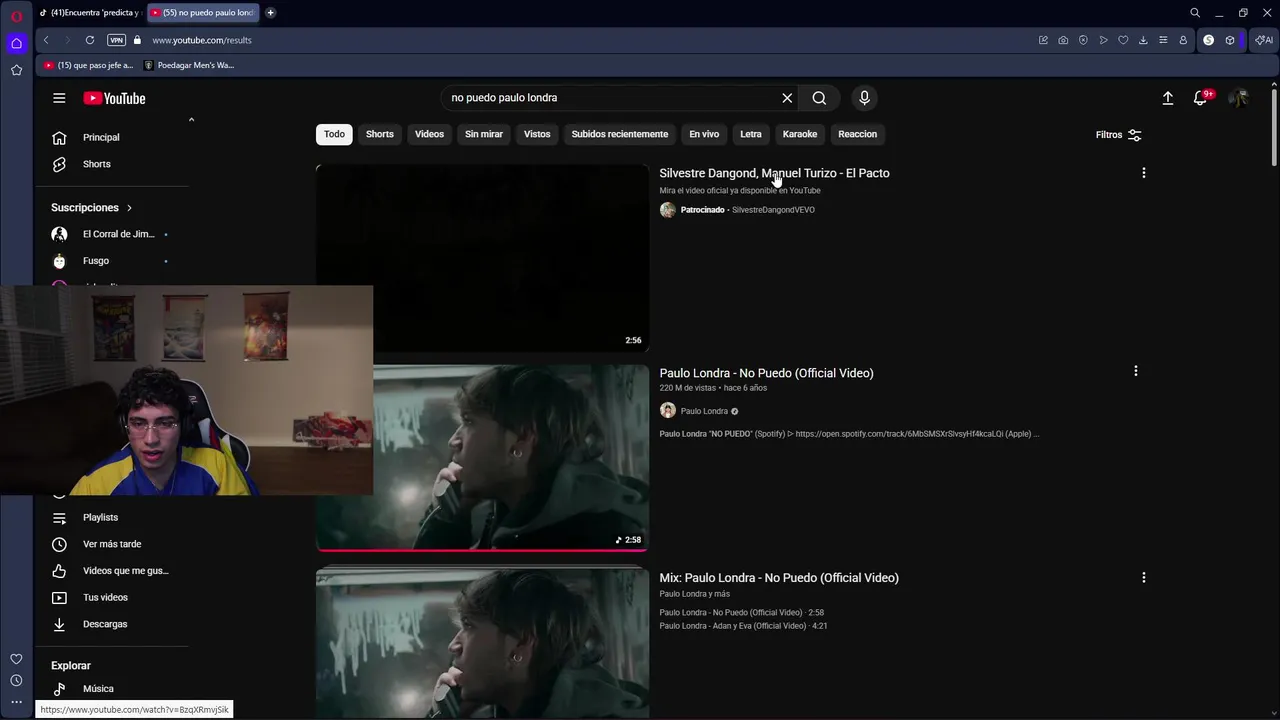Select the Reaccion filter chip
The height and width of the screenshot is (720, 1280).
(x=857, y=134)
